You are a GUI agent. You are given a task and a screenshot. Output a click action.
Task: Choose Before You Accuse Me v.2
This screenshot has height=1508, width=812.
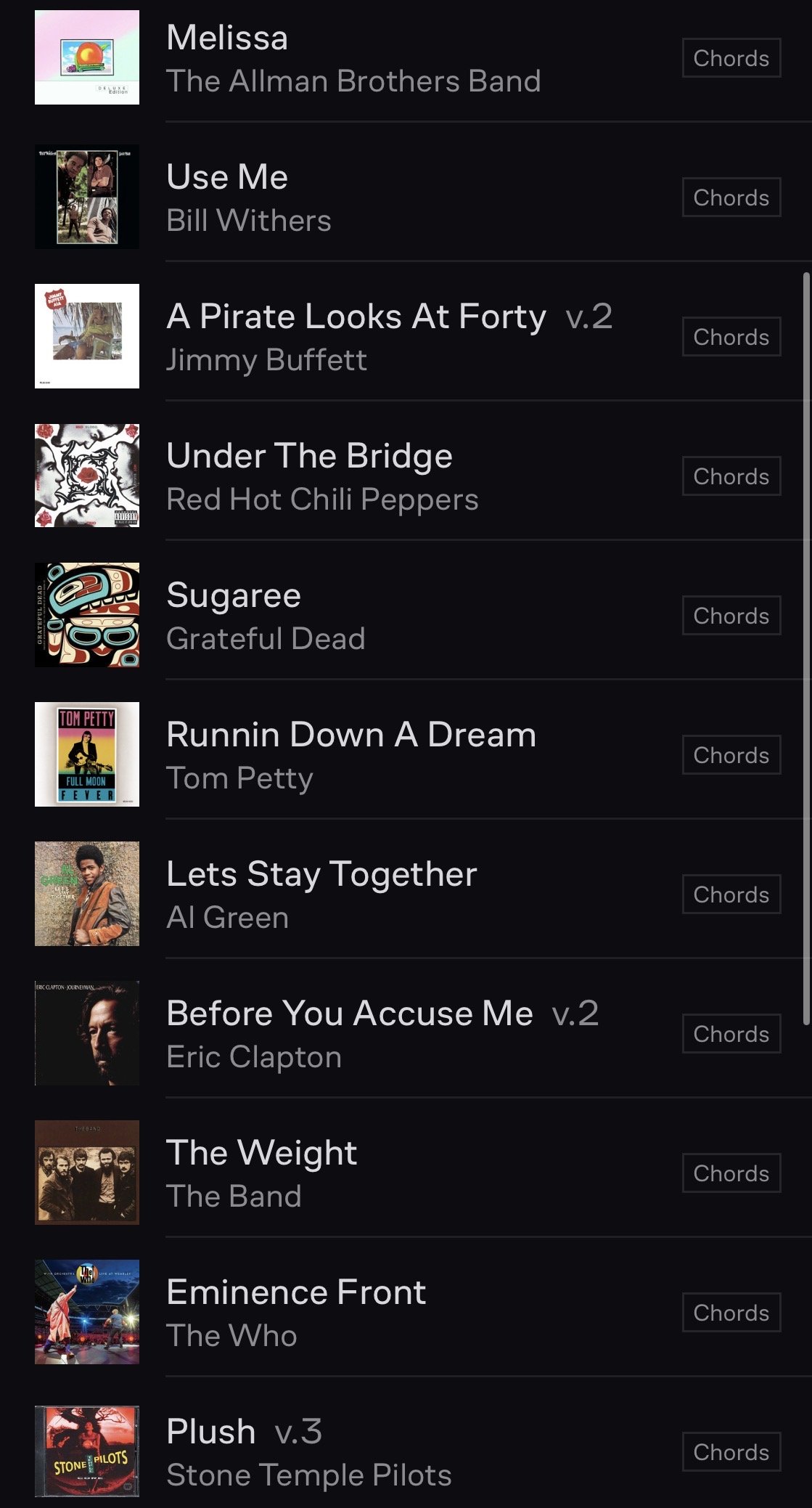coord(416,1033)
